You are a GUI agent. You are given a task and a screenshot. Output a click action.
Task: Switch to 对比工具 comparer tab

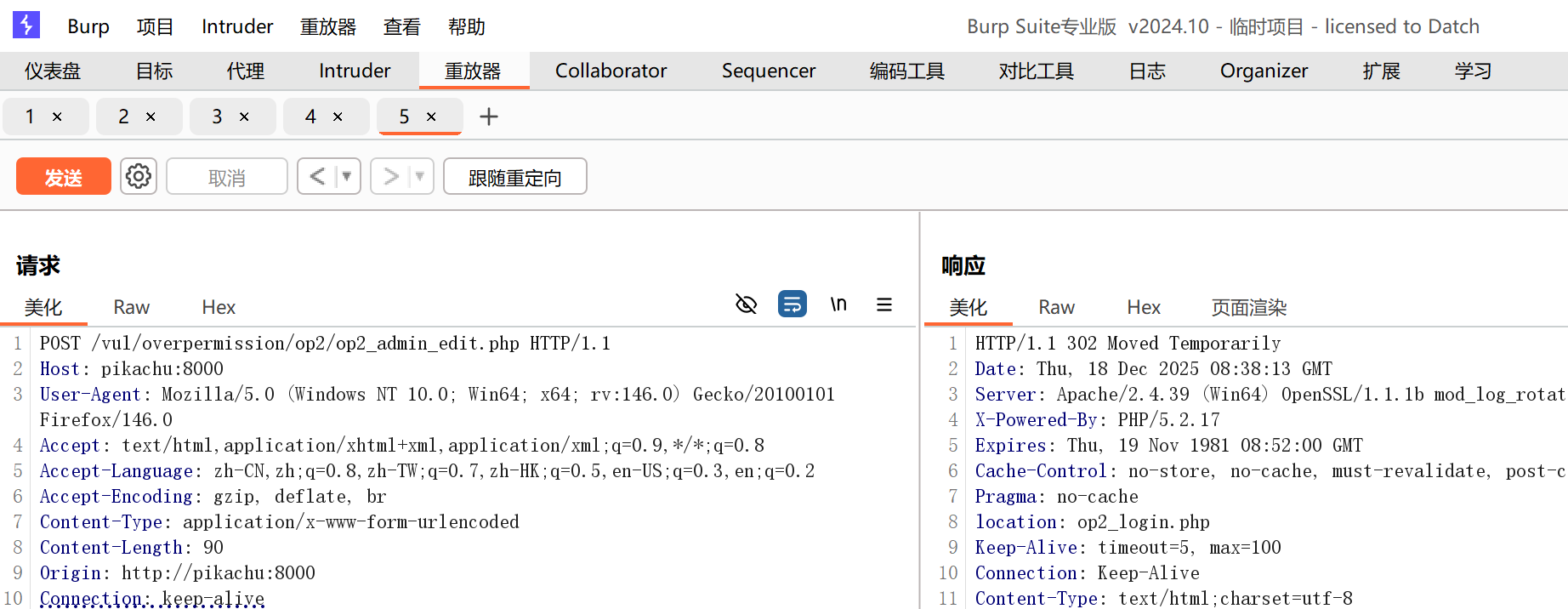click(x=1037, y=71)
